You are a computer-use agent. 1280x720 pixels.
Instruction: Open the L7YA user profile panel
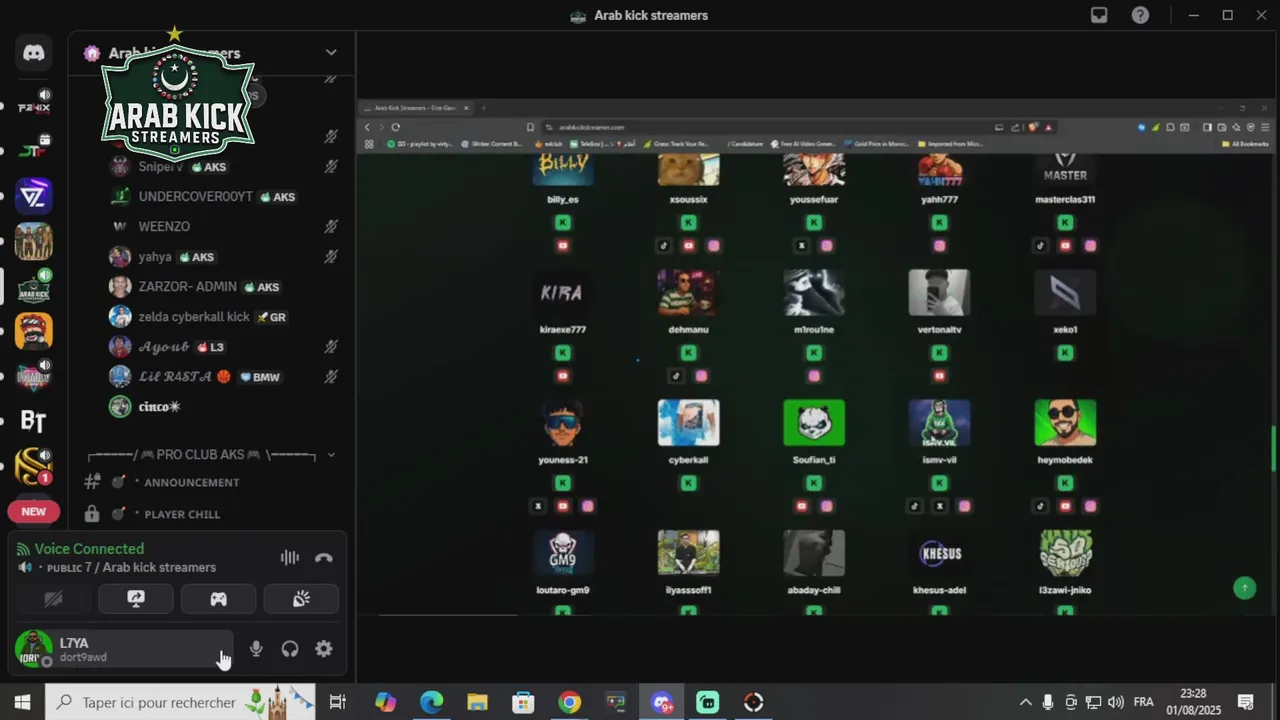(x=122, y=649)
